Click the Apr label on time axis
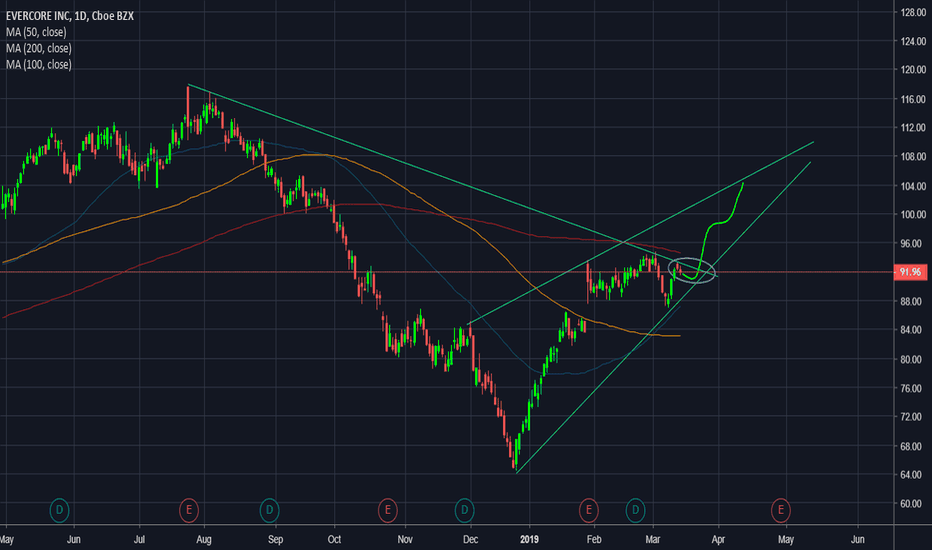The width and height of the screenshot is (932, 550). click(x=718, y=539)
